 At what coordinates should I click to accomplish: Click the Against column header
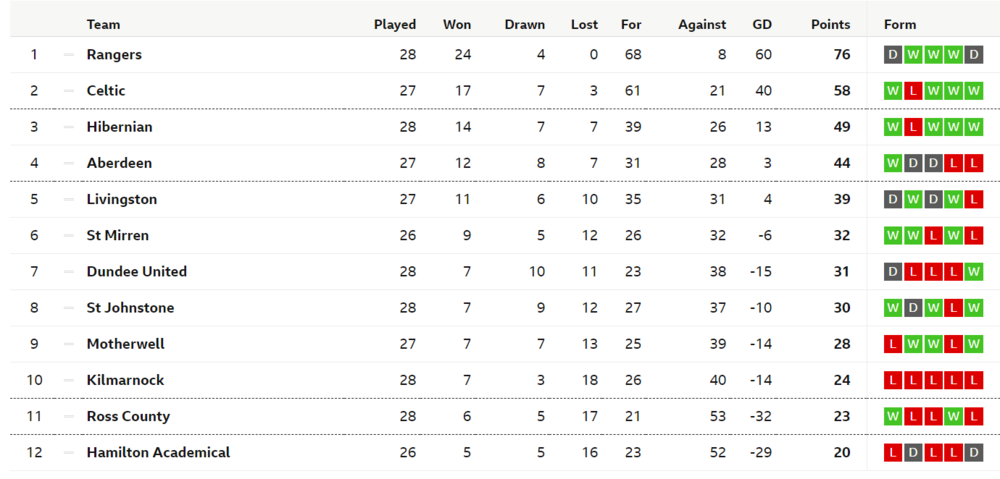coord(702,24)
